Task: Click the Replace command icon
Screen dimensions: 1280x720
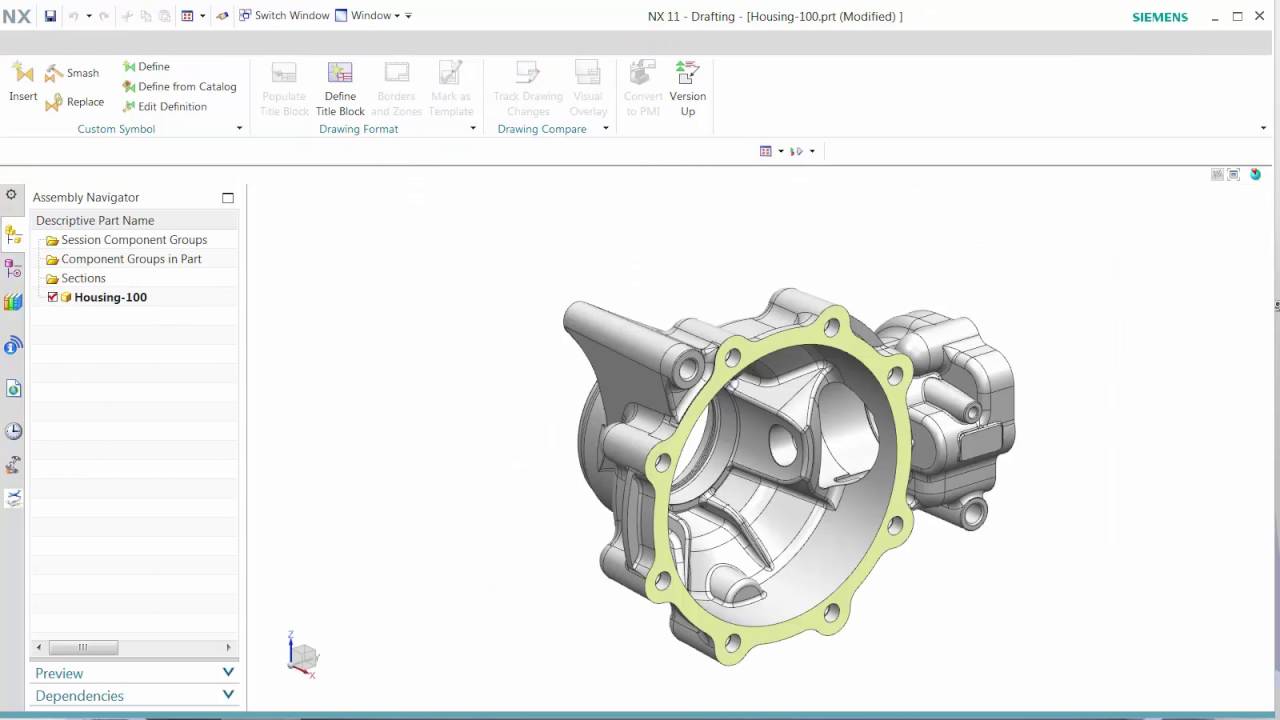Action: 55,101
